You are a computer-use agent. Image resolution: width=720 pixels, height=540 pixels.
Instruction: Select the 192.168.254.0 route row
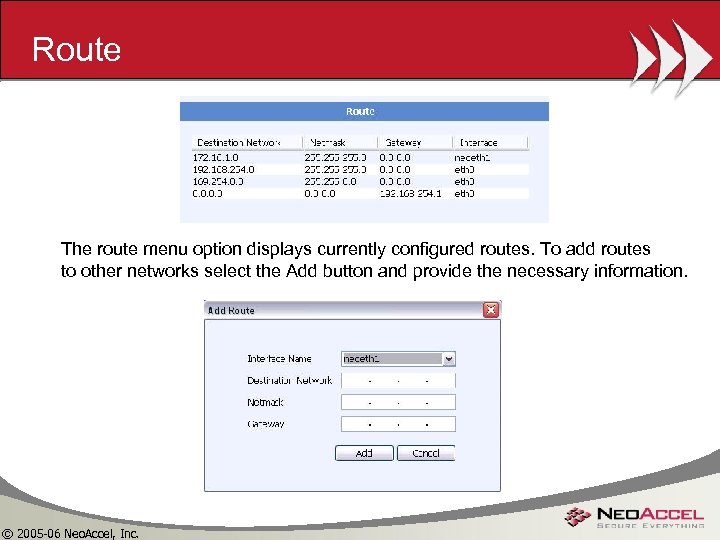360,169
